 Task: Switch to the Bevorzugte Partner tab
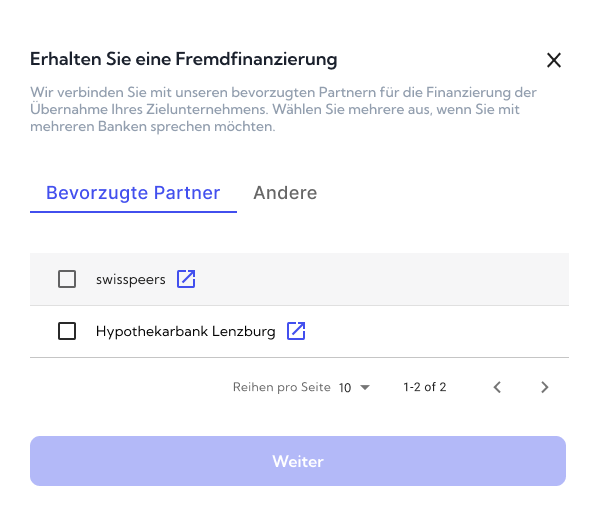click(133, 193)
